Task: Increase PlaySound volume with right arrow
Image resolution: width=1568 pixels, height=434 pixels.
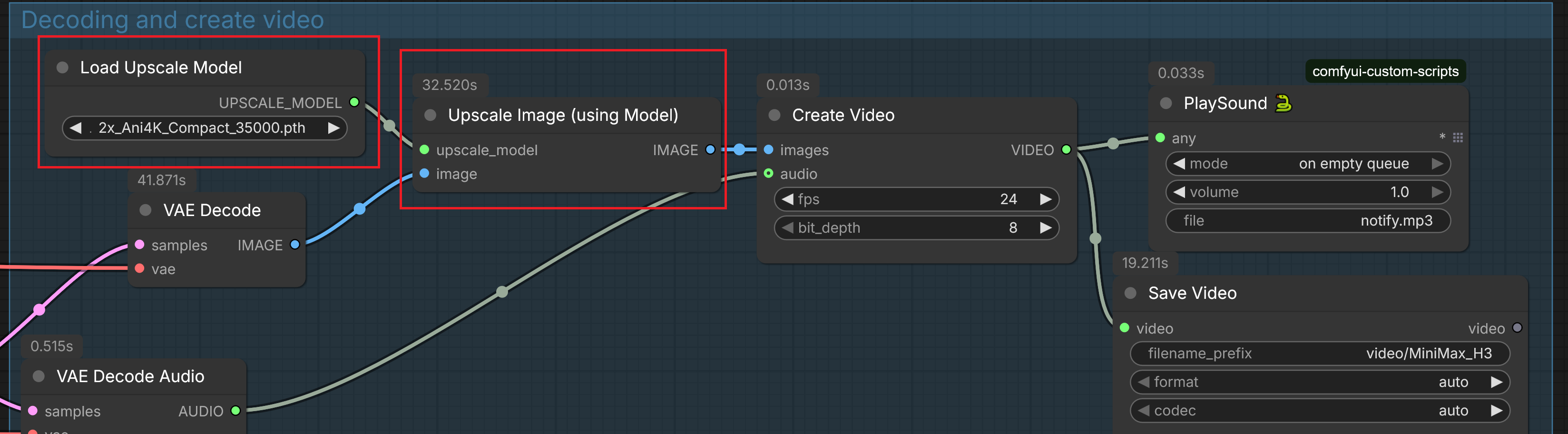Action: pos(1437,192)
